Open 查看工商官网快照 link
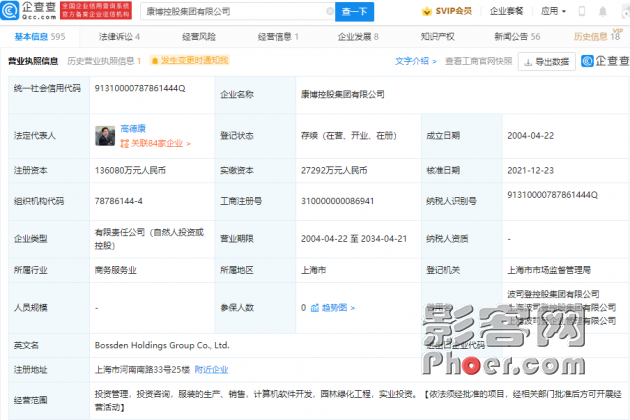Image resolution: width=630 pixels, height=420 pixels. [479, 61]
